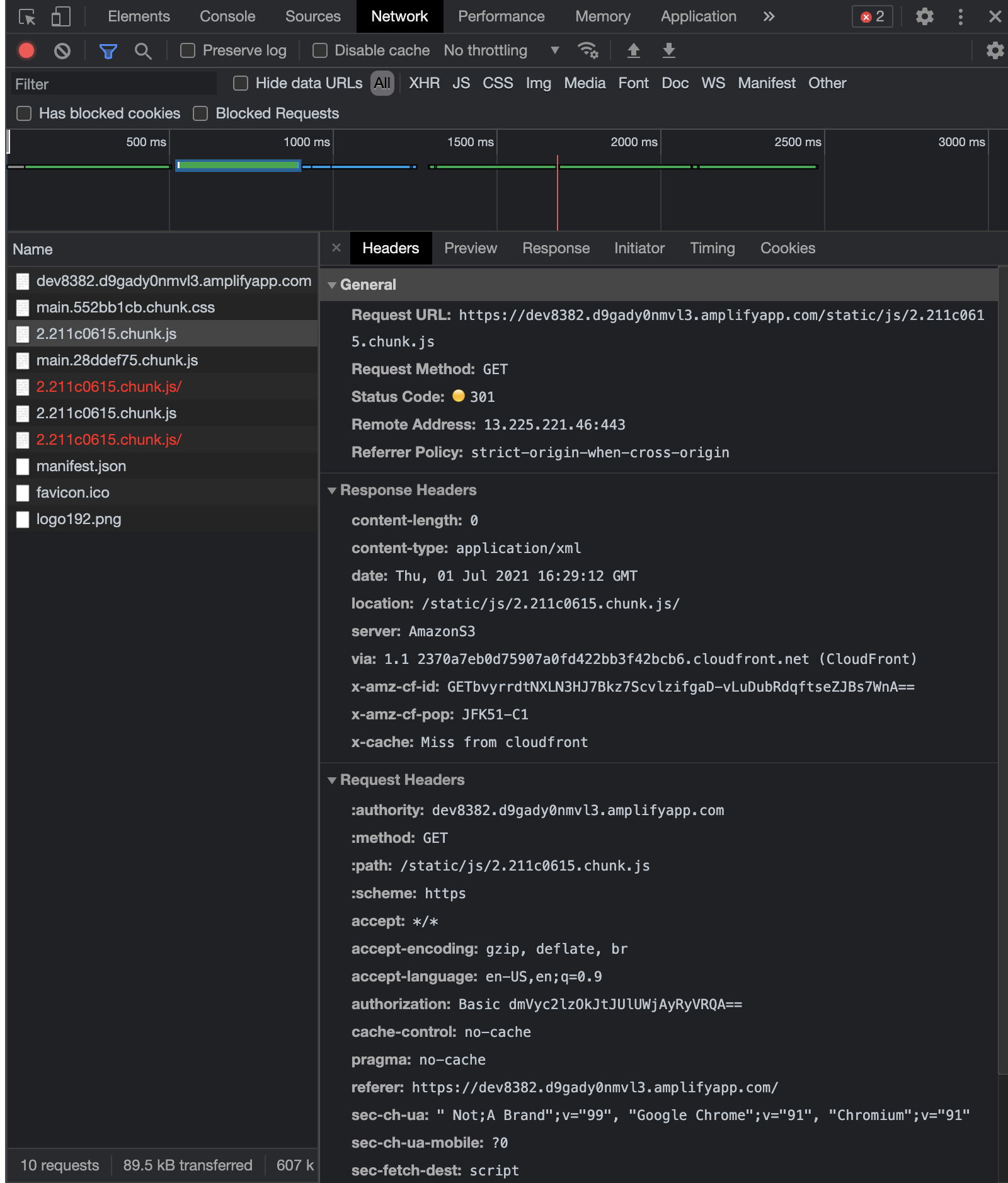Screen dimensions: 1008x1183
Task: Click the Request URL value
Action: click(668, 328)
